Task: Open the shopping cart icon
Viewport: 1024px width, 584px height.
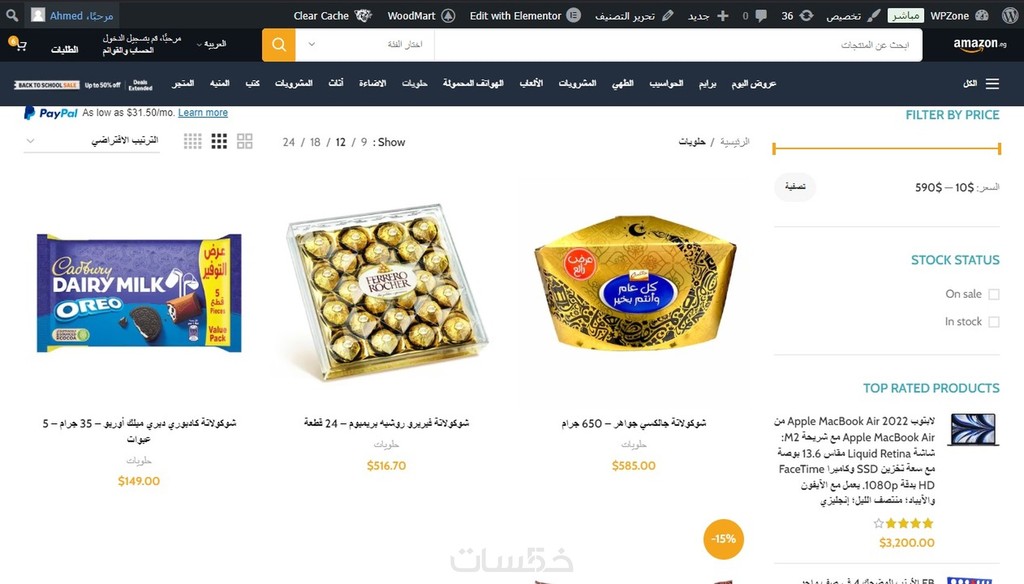Action: (x=20, y=45)
